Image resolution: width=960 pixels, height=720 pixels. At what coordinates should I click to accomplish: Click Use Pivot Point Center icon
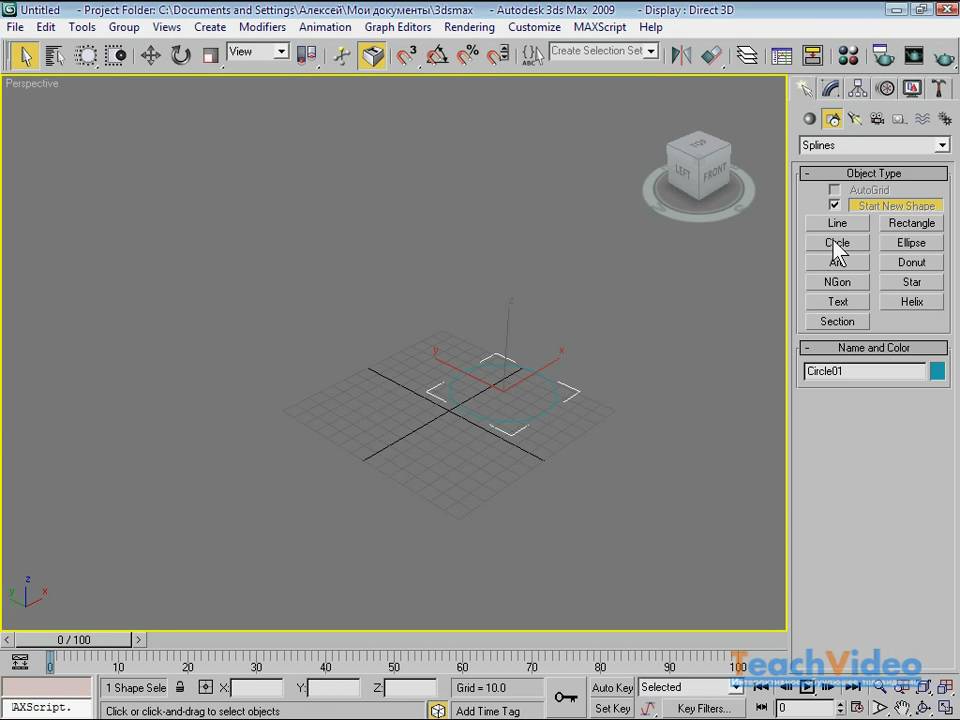306,56
